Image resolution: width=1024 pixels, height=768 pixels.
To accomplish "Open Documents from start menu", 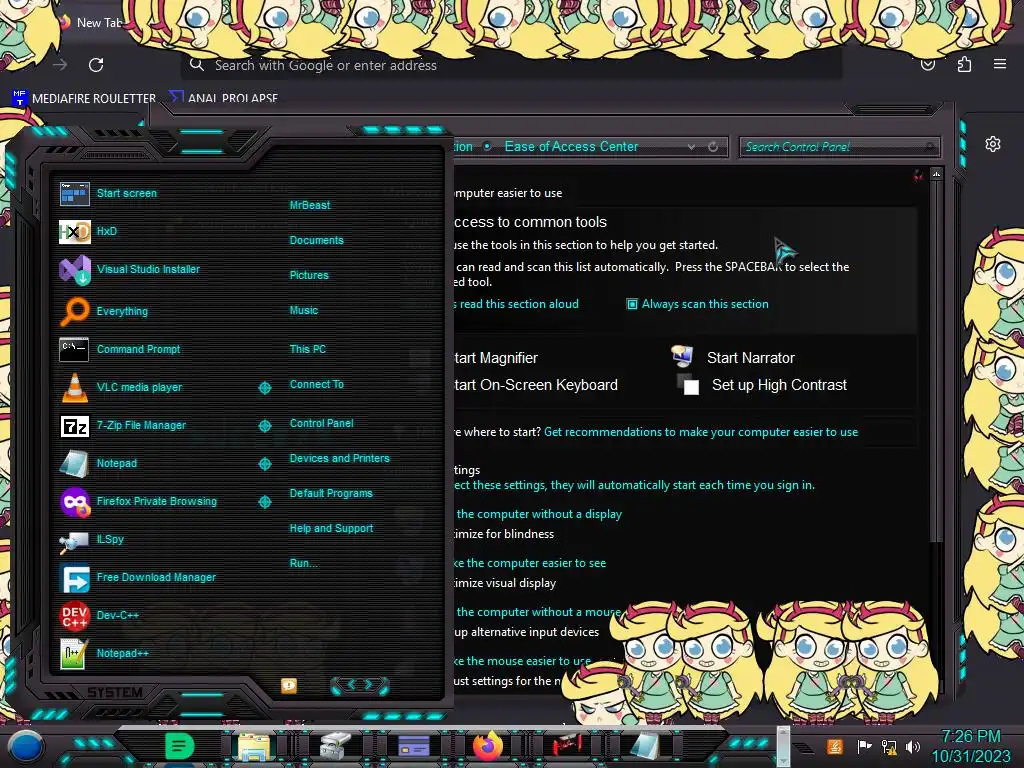I will (x=316, y=240).
